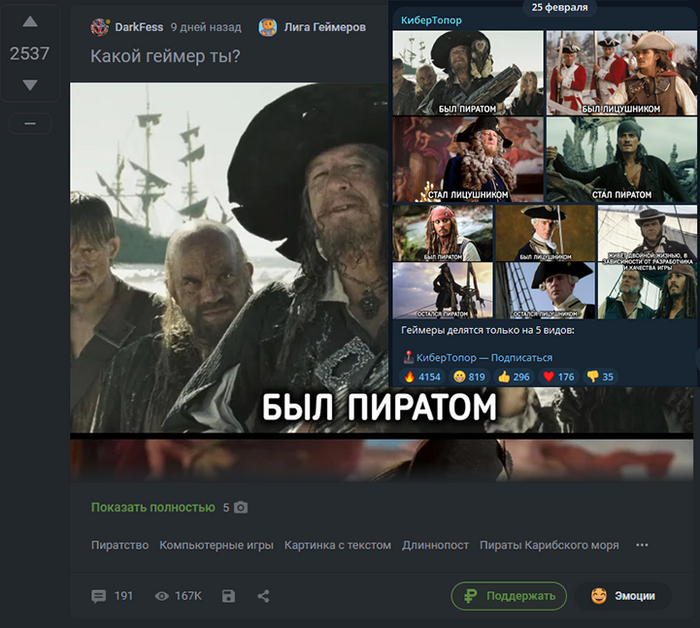Open the post title Какой геймер ты?
The image size is (700, 628).
(165, 56)
